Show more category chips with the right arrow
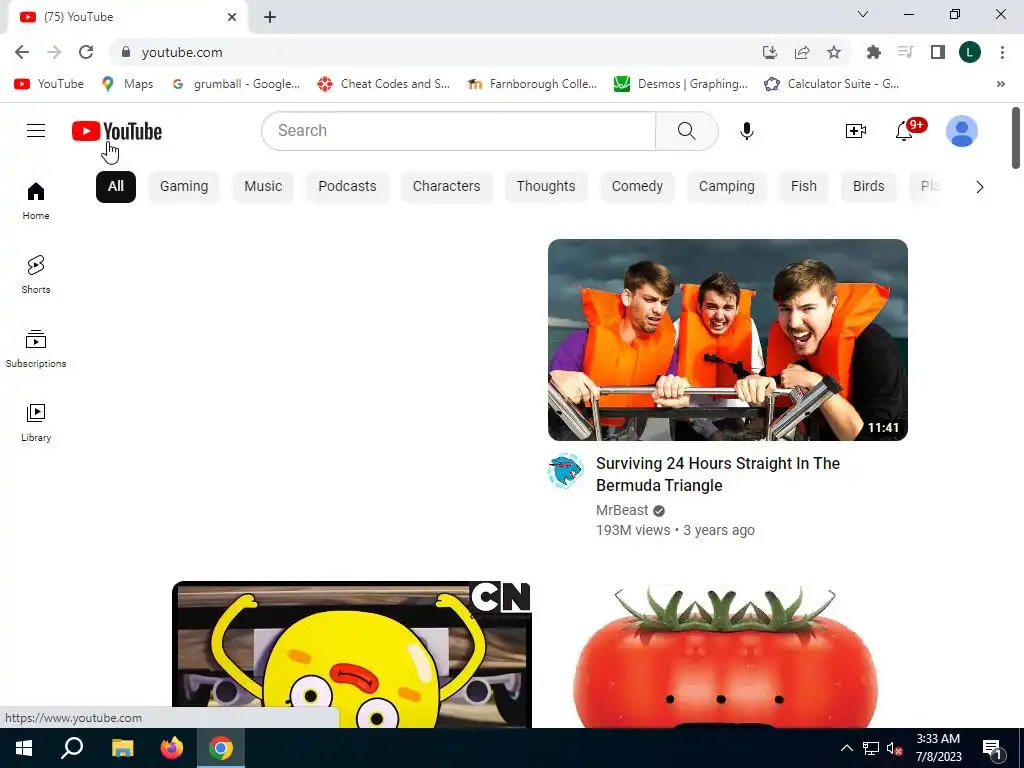1024x768 pixels. click(x=979, y=187)
